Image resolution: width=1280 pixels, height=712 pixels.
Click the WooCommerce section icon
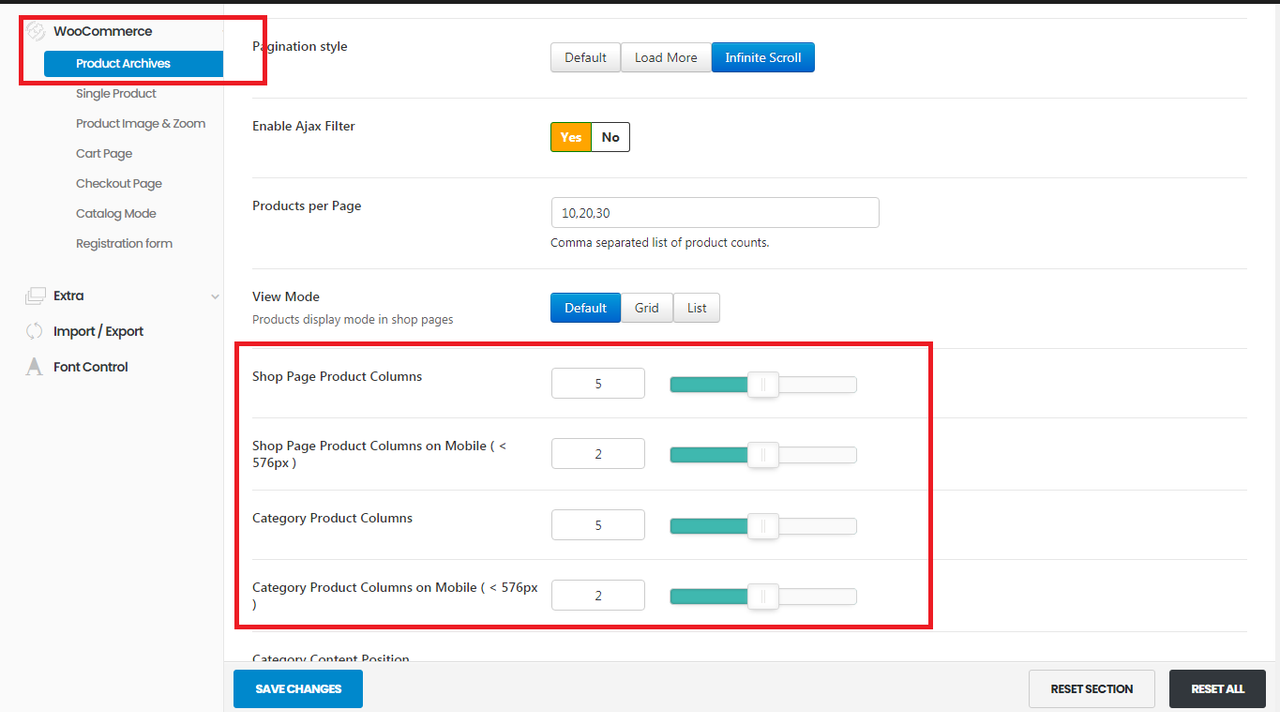36,31
